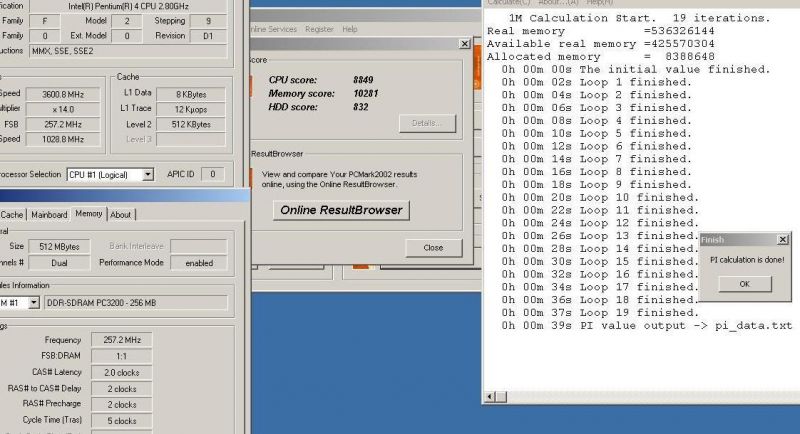
Task: Click the Loop 1 finished line
Action: (x=596, y=82)
